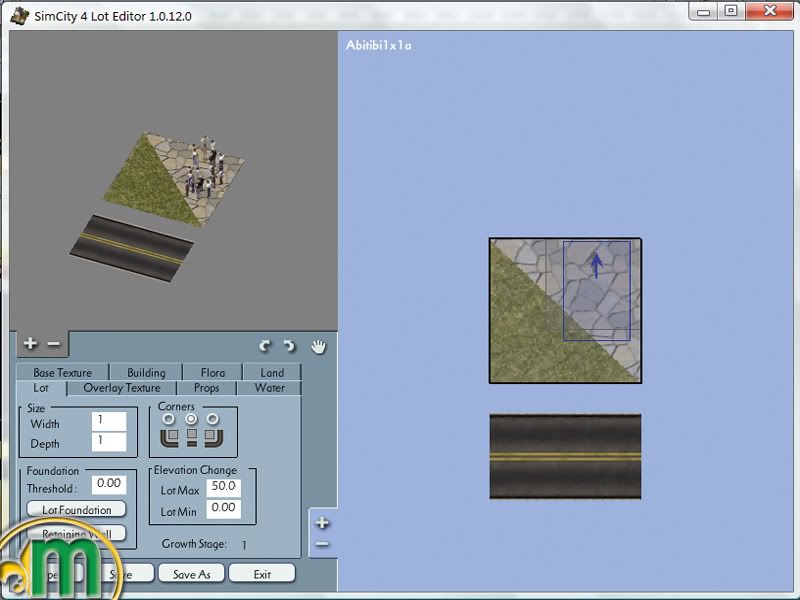
Task: Select the hand pan tool
Action: [x=318, y=346]
